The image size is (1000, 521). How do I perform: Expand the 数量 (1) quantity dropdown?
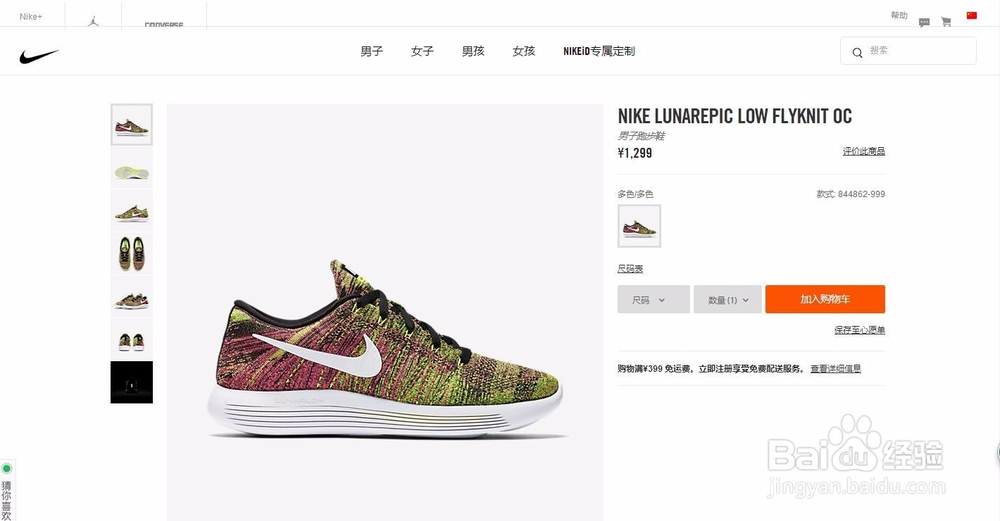tap(728, 299)
